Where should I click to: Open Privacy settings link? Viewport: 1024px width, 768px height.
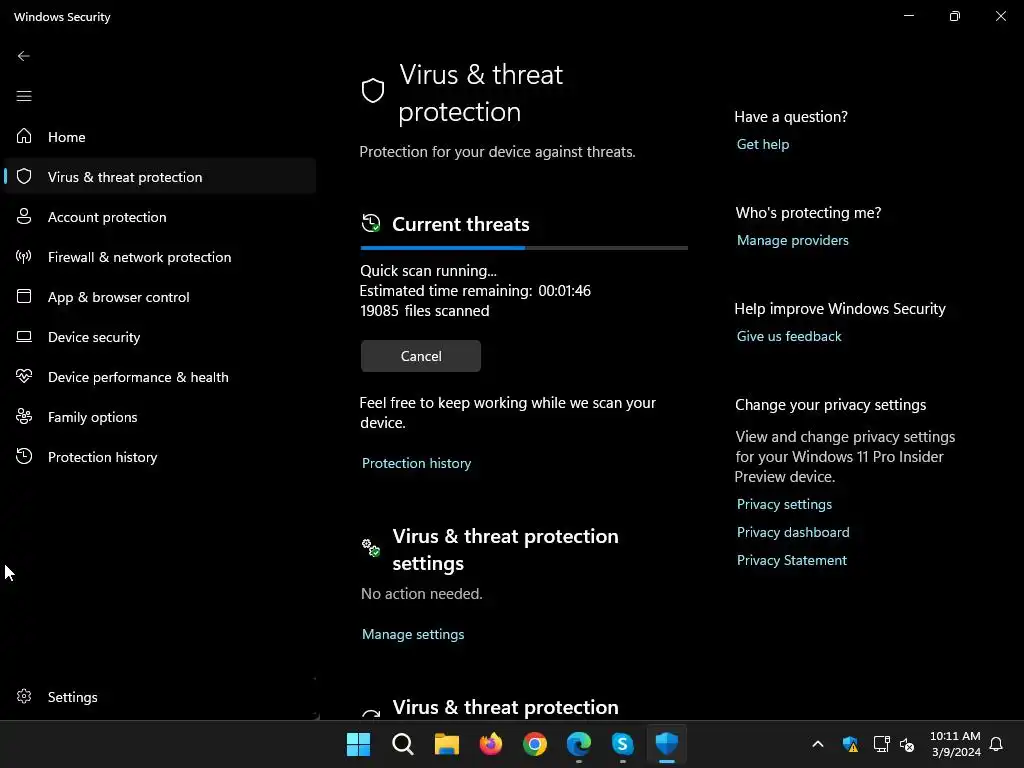784,504
